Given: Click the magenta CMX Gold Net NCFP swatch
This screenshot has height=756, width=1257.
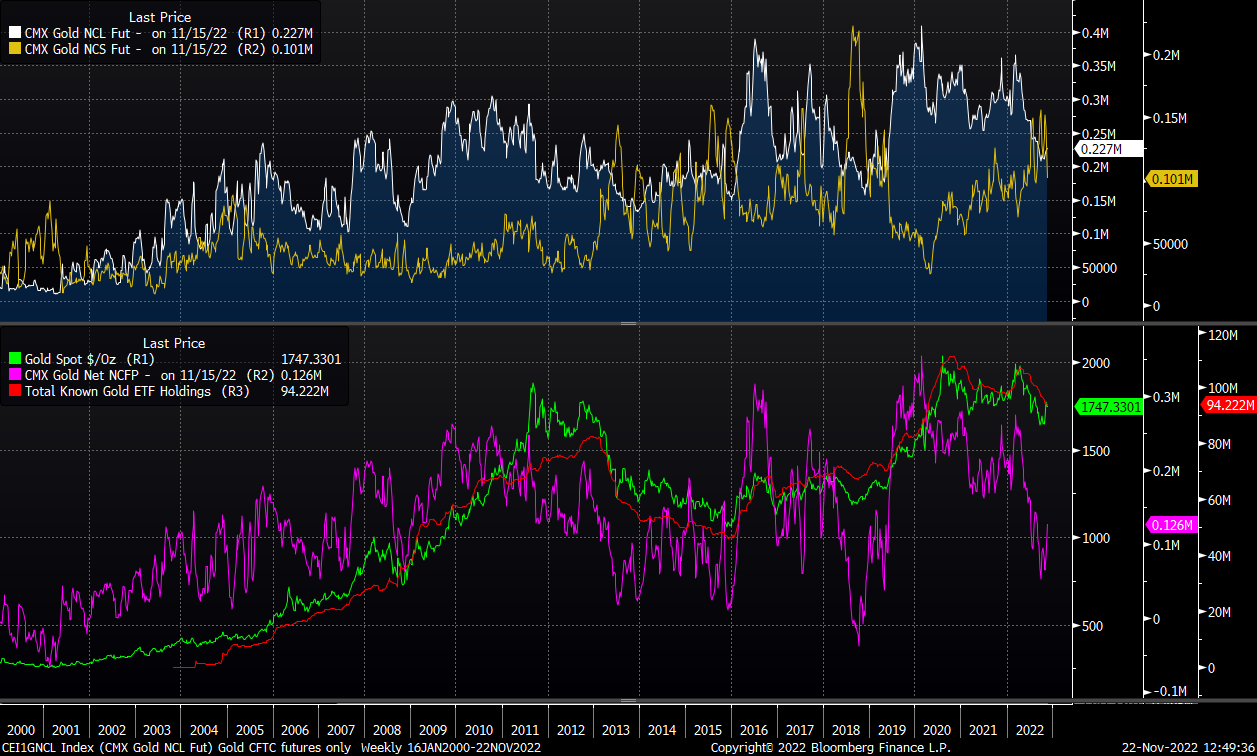Looking at the screenshot, I should pos(14,375).
